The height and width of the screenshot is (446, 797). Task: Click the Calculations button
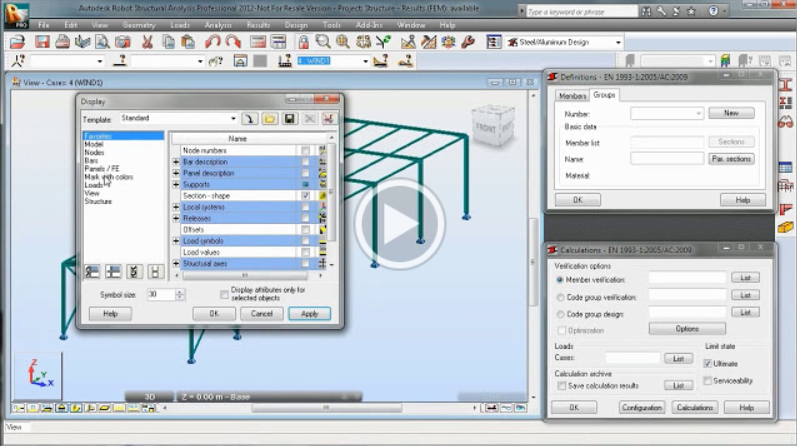[x=694, y=408]
